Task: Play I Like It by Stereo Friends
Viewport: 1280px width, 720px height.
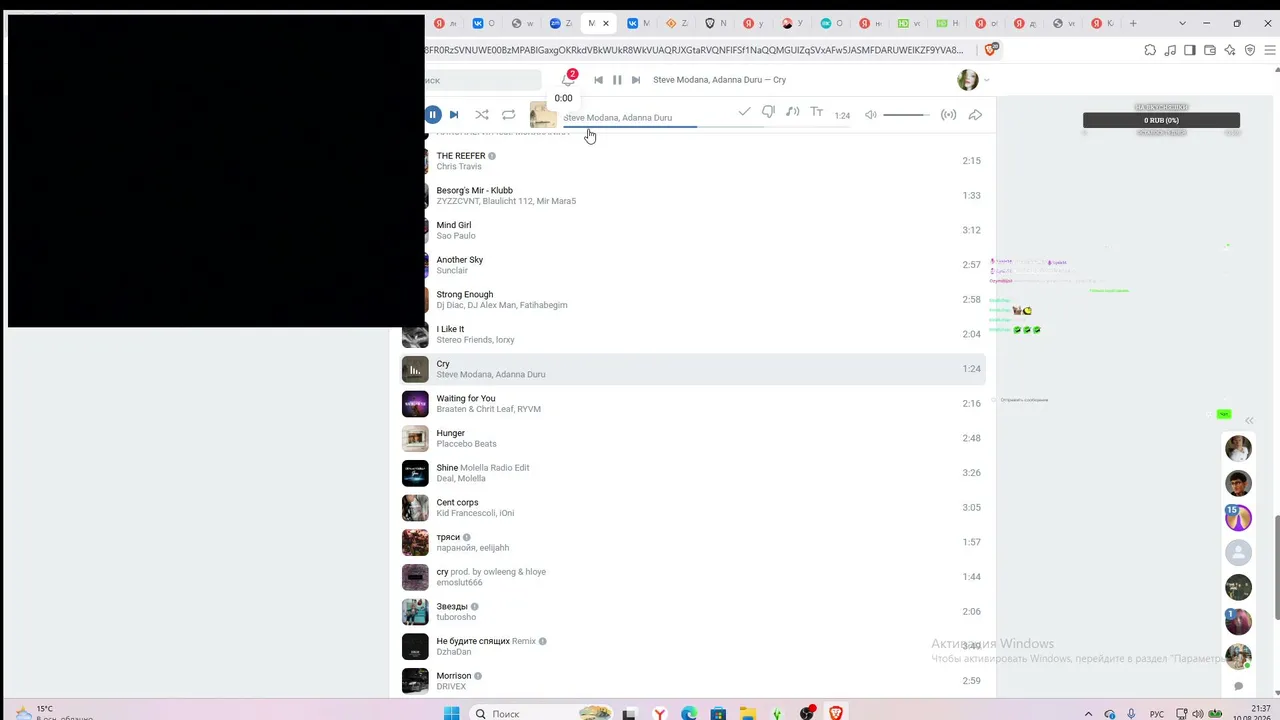Action: pyautogui.click(x=692, y=334)
